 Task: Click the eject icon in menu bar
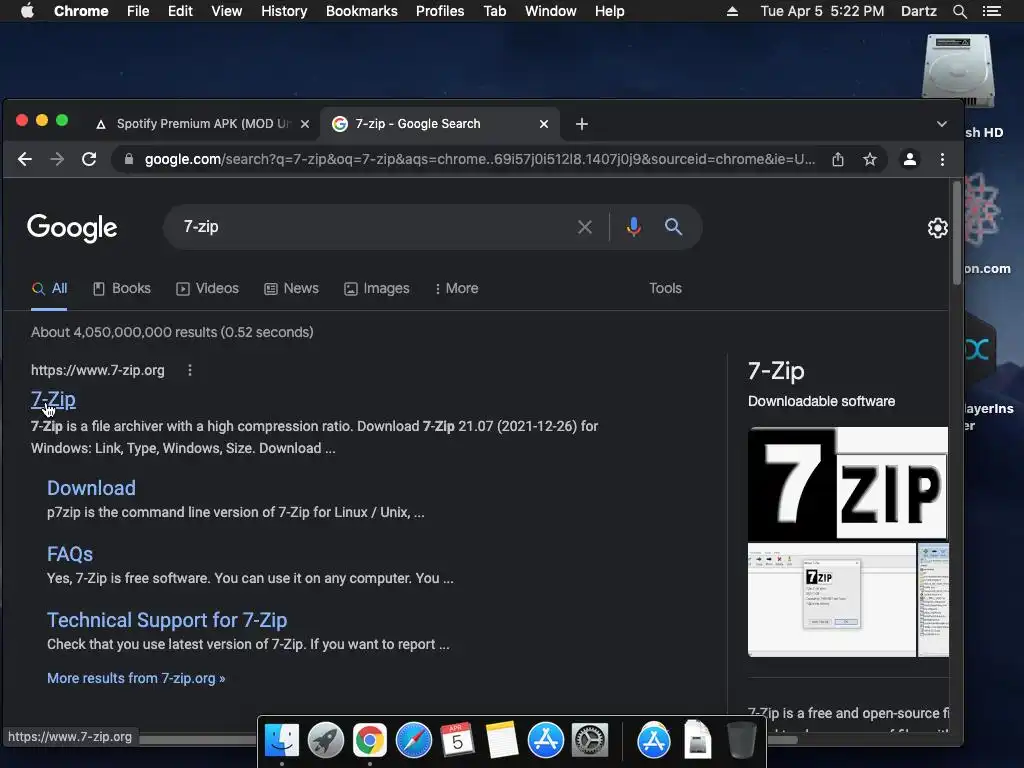click(732, 11)
